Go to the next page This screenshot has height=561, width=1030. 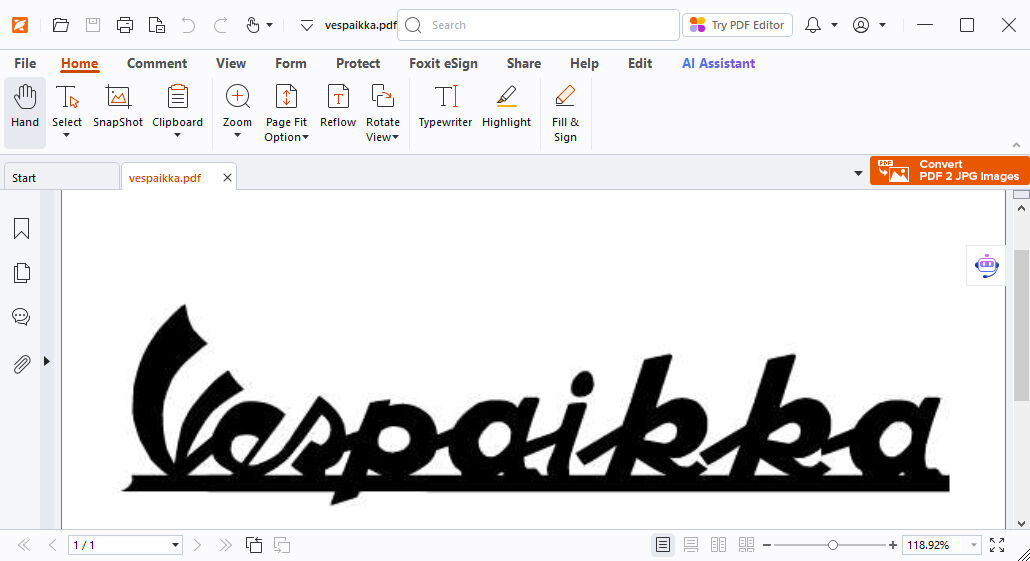(x=197, y=545)
